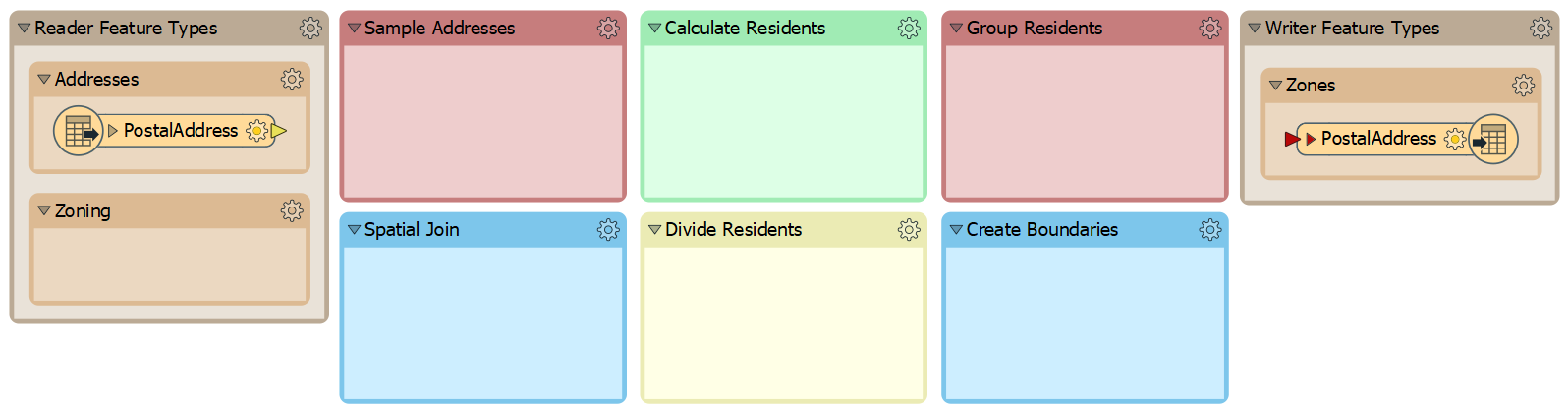Collapse the Reader Feature Types bookmark
The image size is (1568, 414).
(x=25, y=29)
